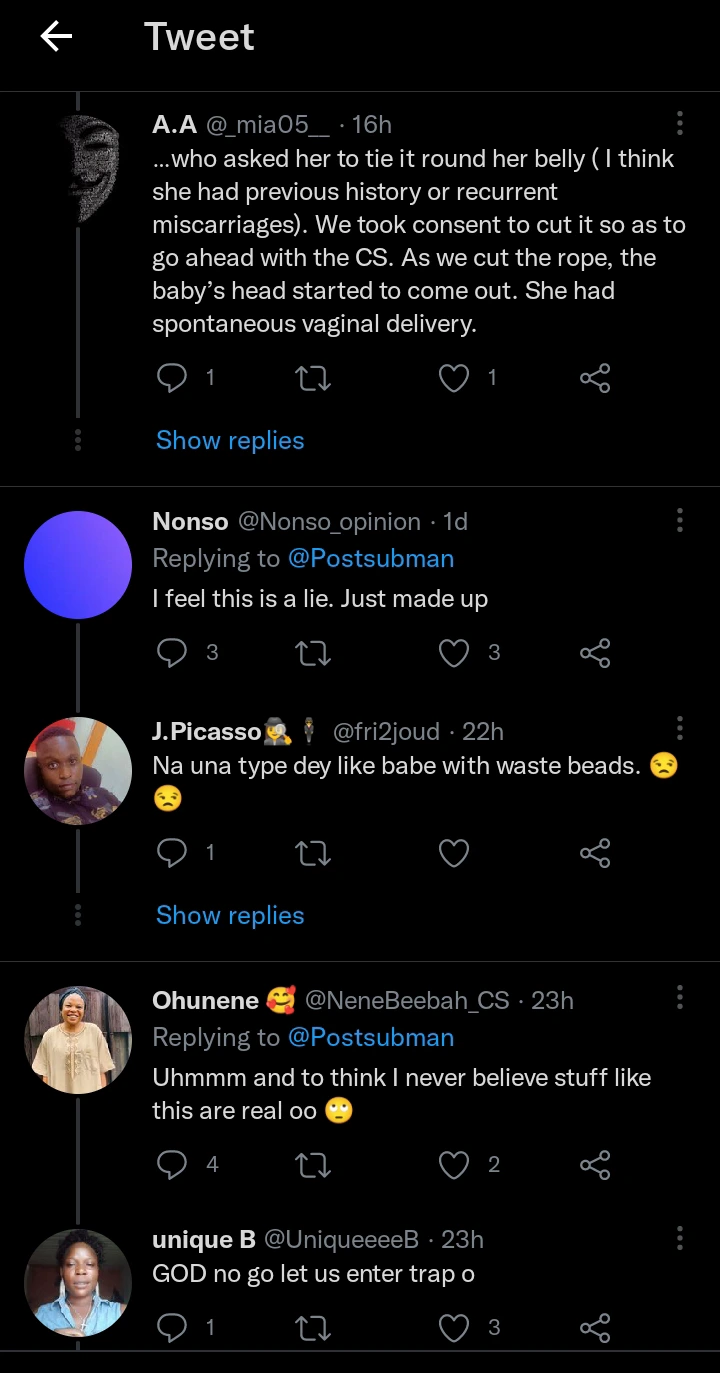Open more options on Ohunene's tweet
The image size is (720, 1373).
coord(680,997)
